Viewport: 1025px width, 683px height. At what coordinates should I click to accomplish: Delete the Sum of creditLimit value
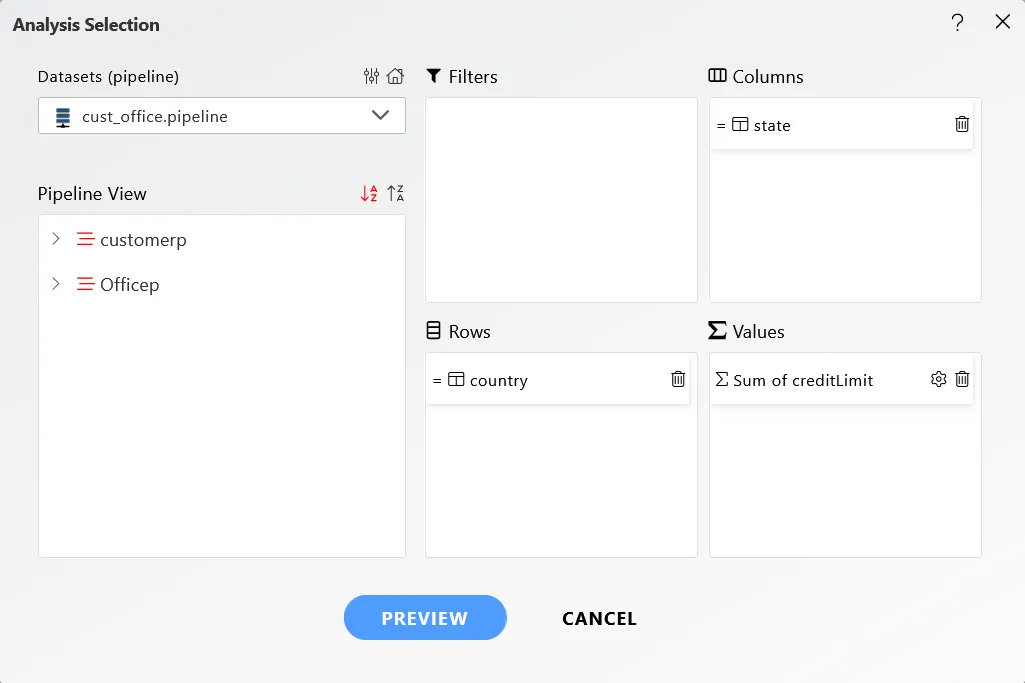pos(962,379)
